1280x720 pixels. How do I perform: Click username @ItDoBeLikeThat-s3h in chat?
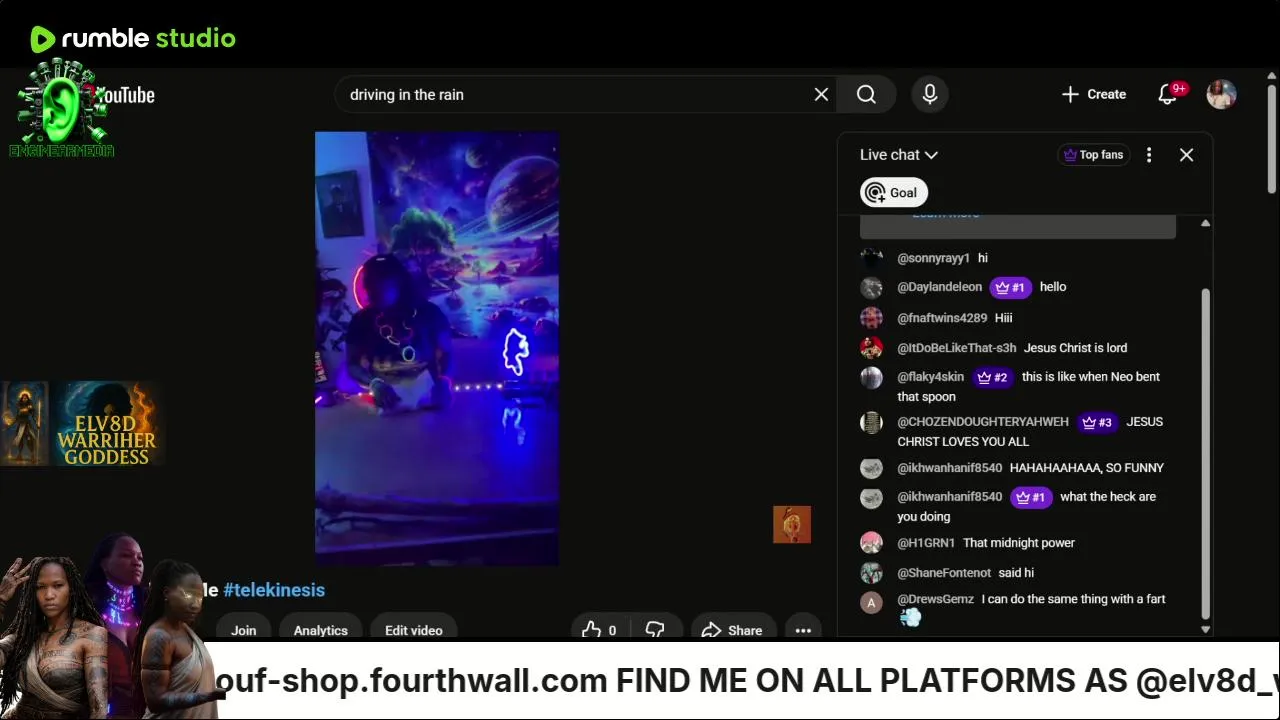coord(957,348)
